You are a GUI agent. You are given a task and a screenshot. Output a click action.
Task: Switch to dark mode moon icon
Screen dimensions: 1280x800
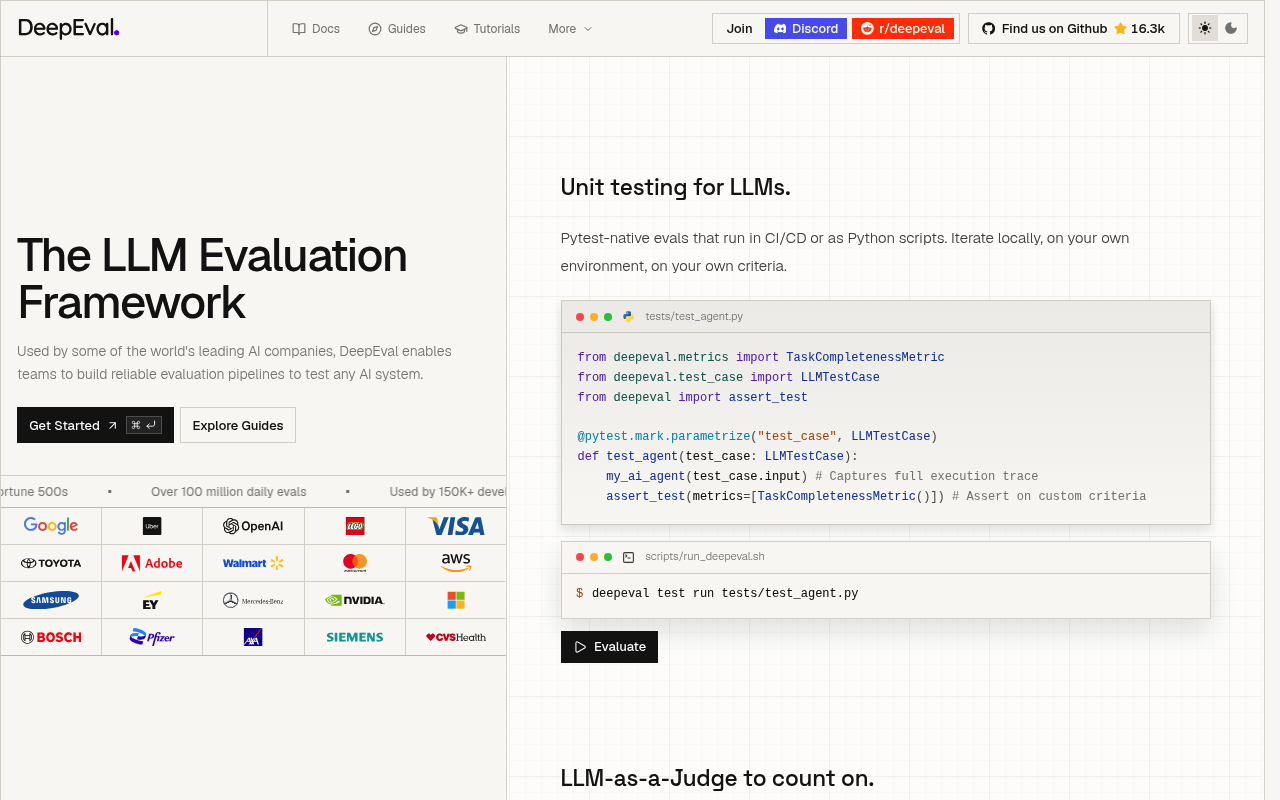click(1231, 28)
